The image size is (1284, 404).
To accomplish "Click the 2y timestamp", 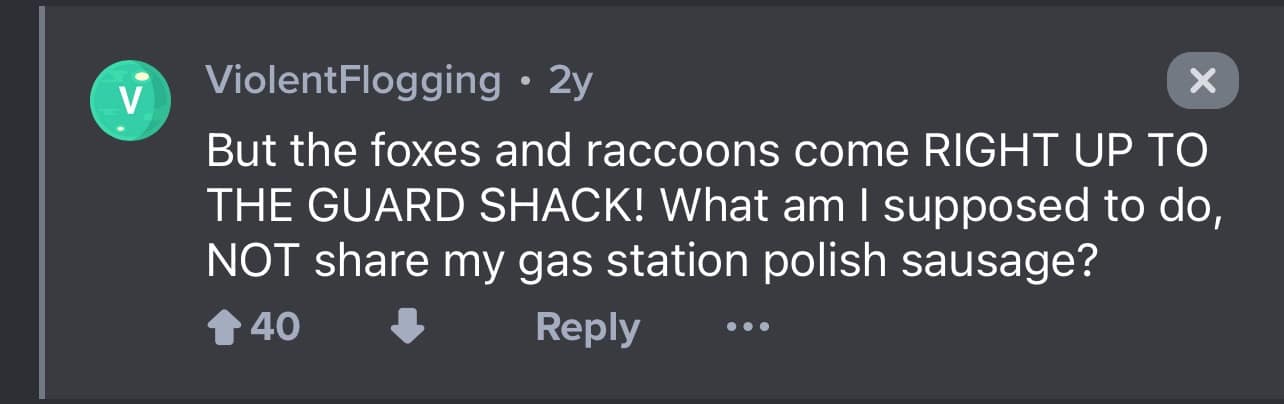I will 571,80.
